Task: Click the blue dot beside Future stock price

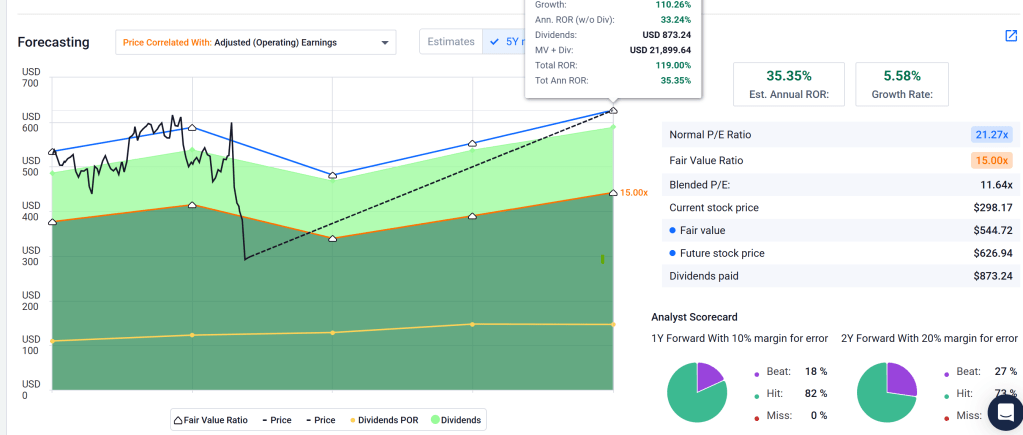Action: click(672, 253)
